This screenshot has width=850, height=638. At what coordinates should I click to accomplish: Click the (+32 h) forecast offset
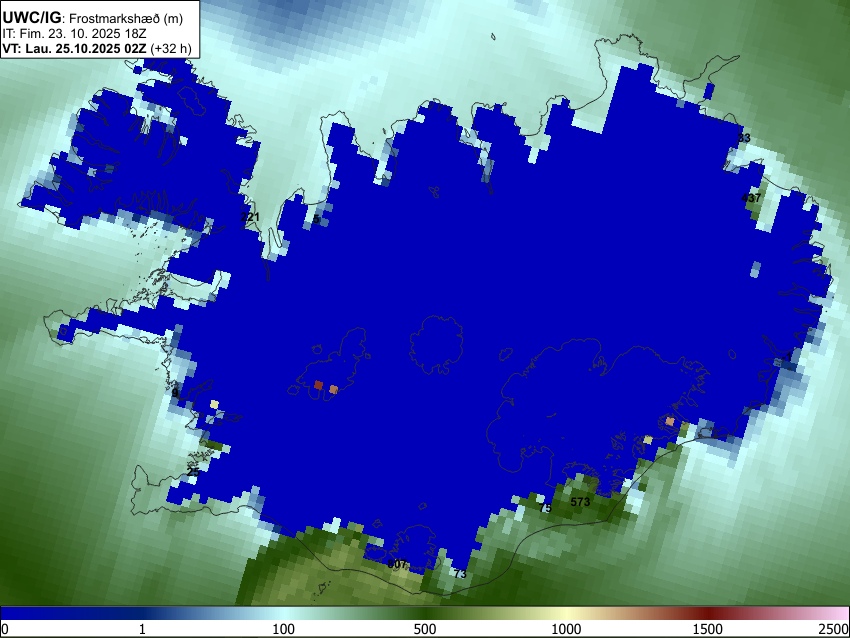(171, 49)
